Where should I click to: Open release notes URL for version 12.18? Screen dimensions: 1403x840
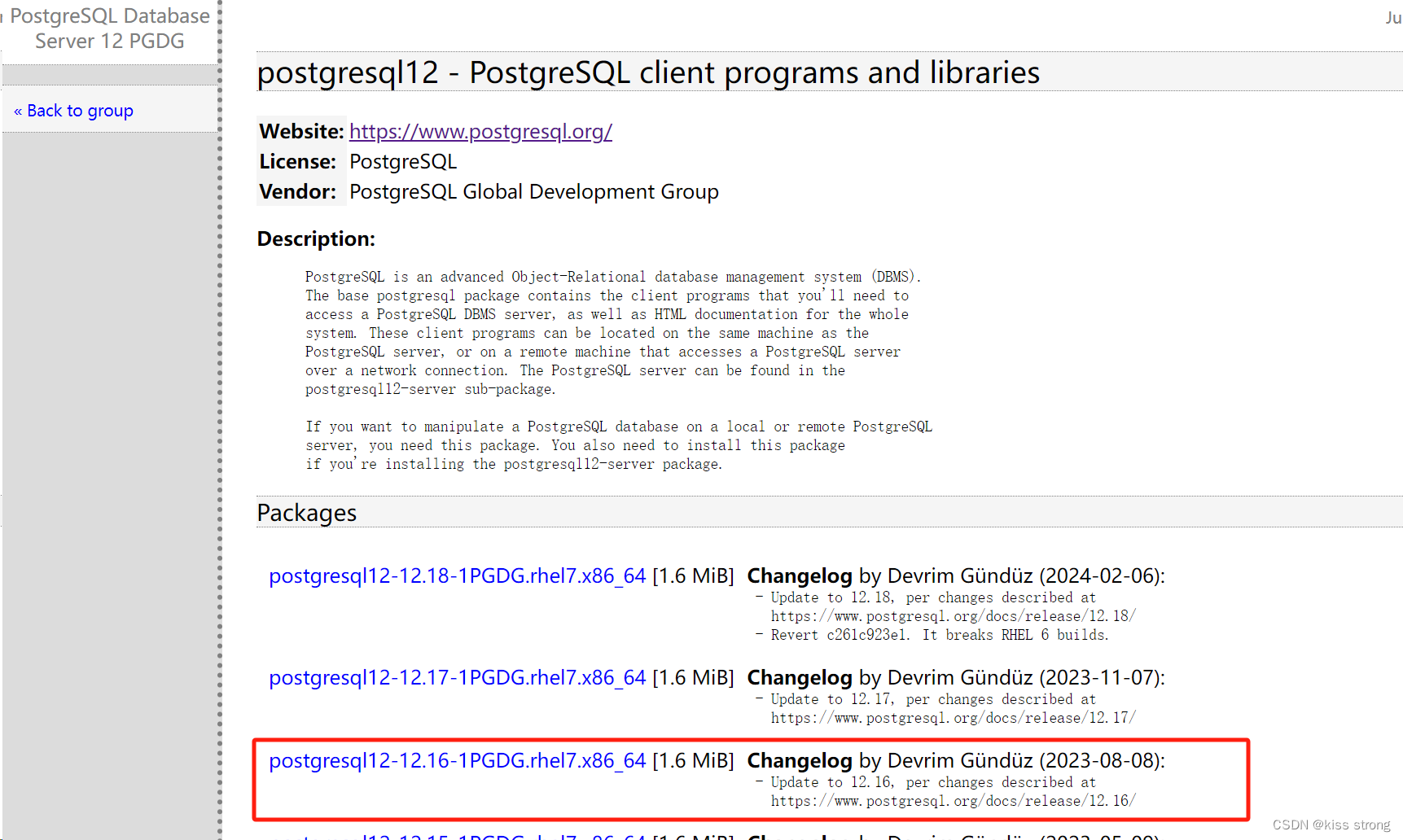click(x=953, y=616)
